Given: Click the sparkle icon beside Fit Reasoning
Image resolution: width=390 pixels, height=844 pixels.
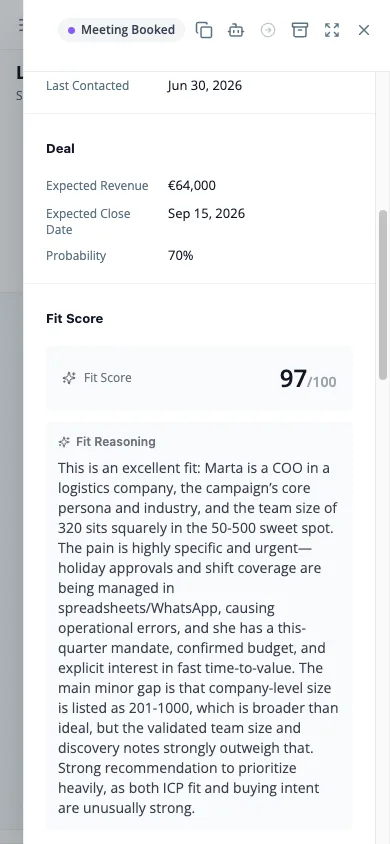Looking at the screenshot, I should point(64,442).
